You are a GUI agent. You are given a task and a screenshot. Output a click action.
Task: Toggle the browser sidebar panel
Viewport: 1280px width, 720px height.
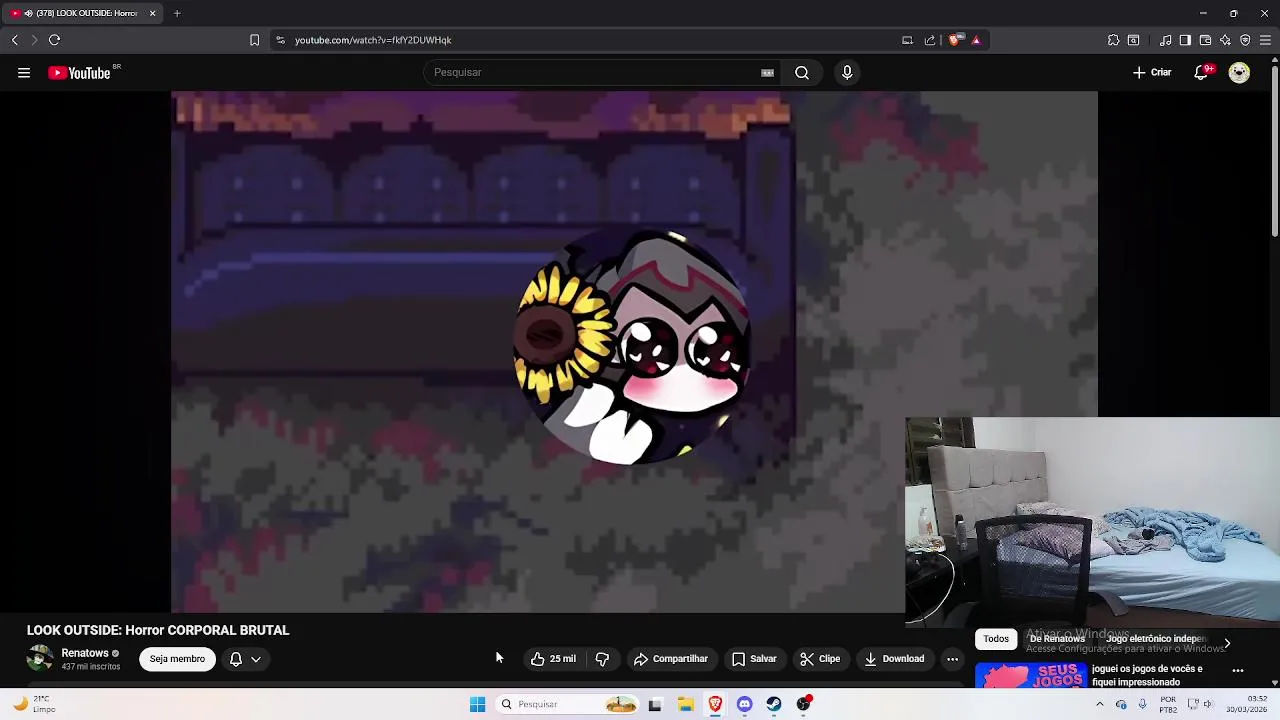[1185, 40]
